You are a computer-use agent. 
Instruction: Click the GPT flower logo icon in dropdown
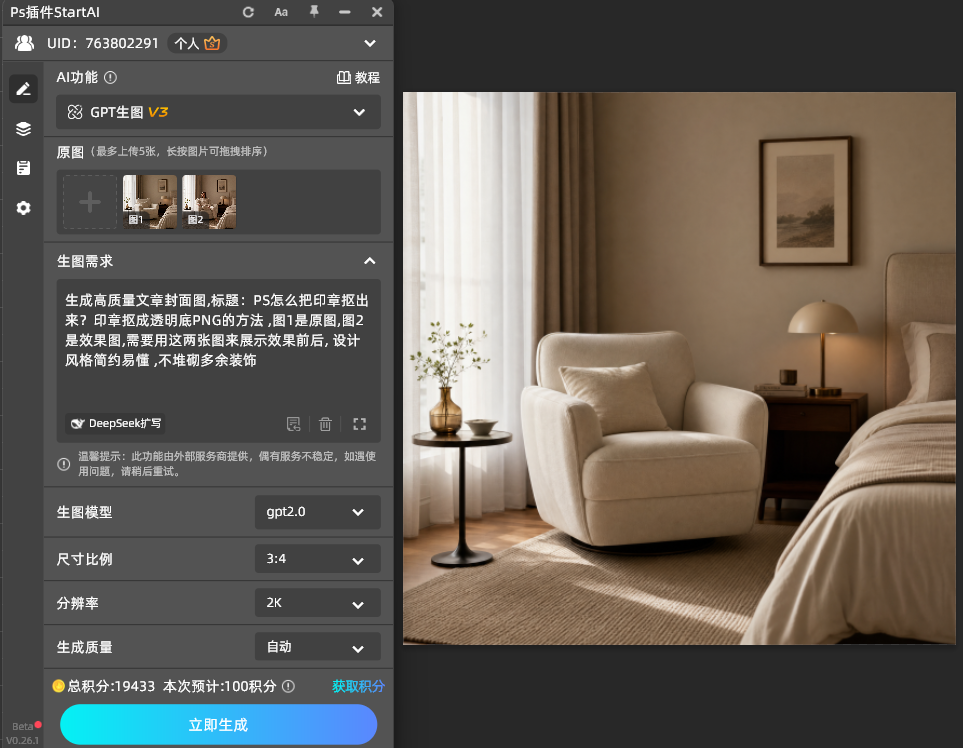pos(75,112)
